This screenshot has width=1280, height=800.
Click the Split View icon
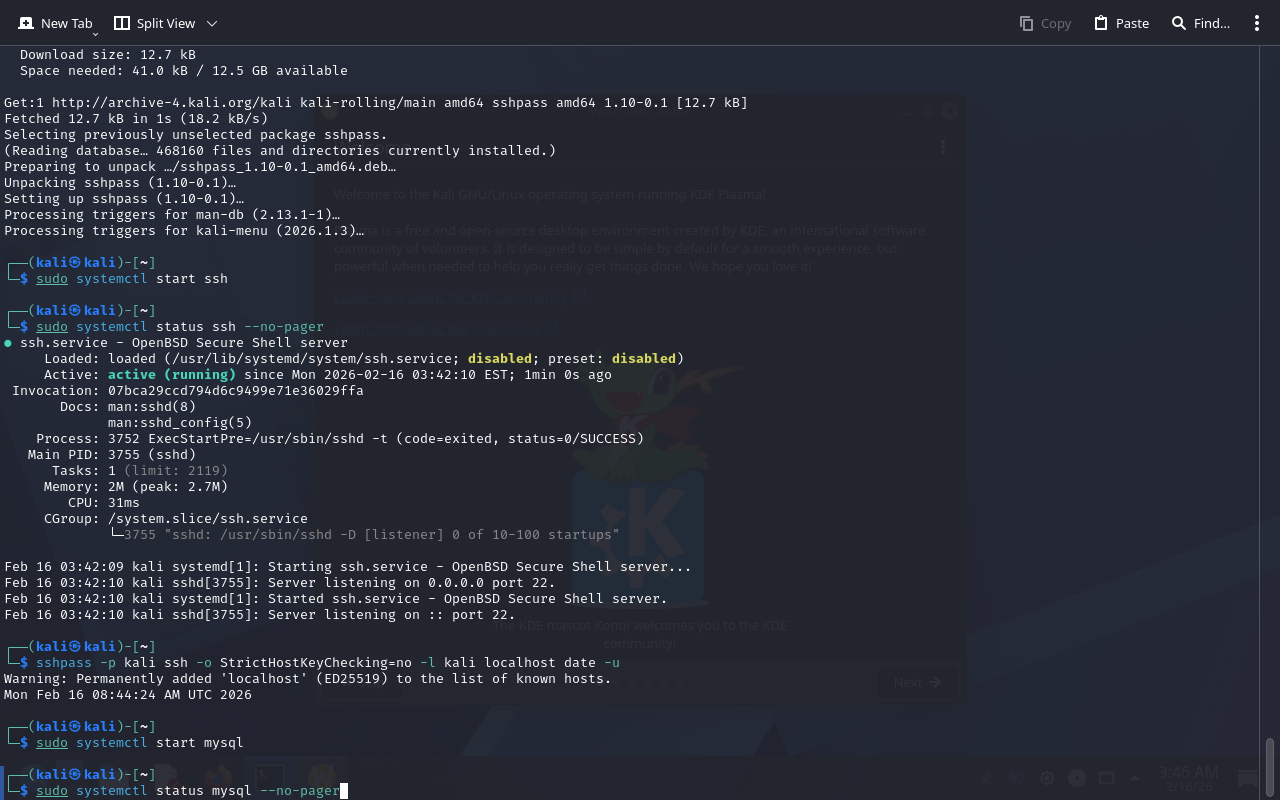122,23
